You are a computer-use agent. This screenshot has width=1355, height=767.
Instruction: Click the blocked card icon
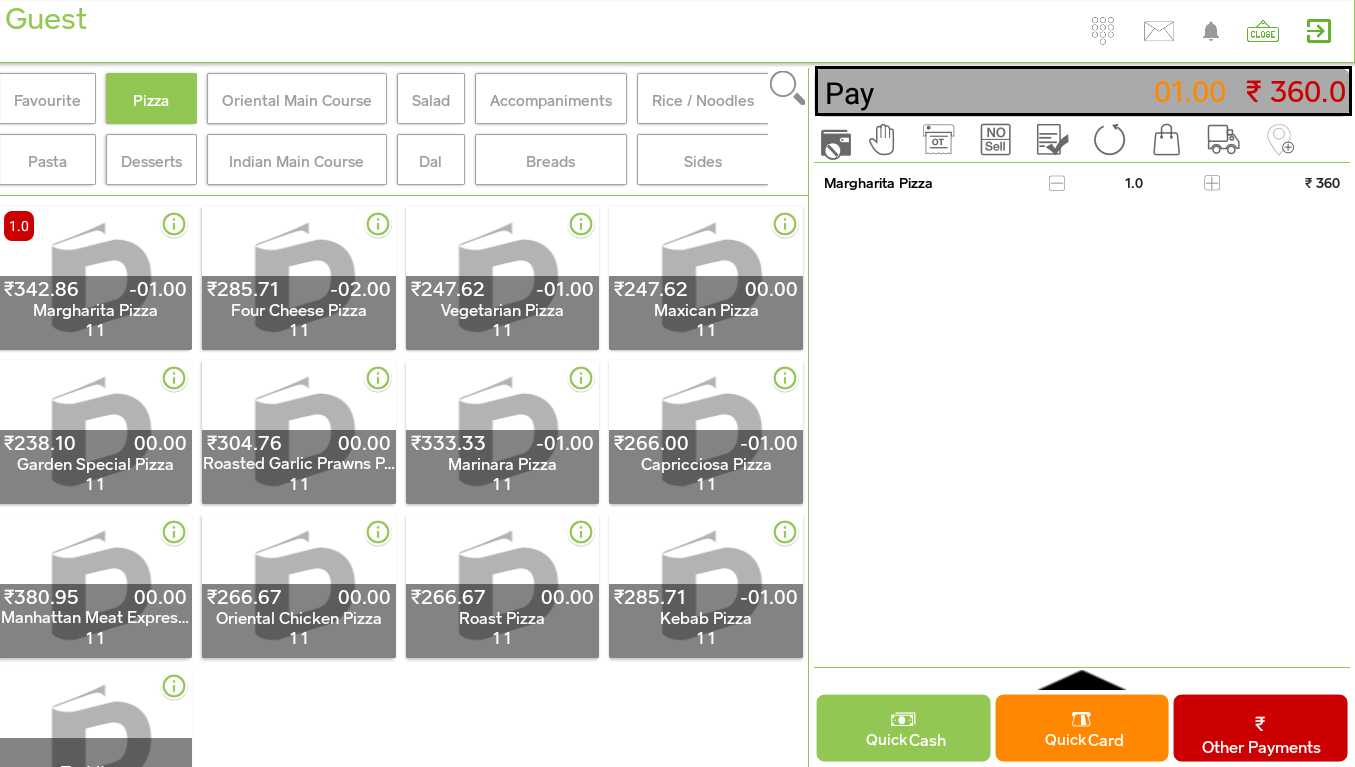click(x=835, y=142)
